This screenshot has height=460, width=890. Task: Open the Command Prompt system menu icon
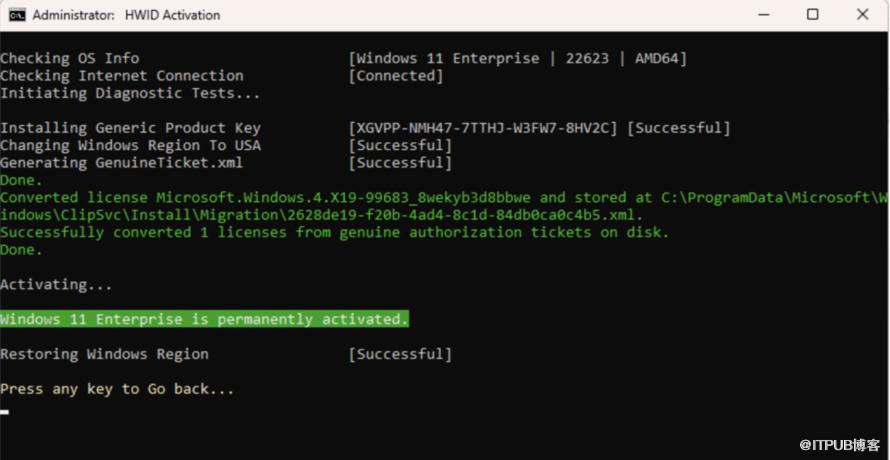(17, 15)
